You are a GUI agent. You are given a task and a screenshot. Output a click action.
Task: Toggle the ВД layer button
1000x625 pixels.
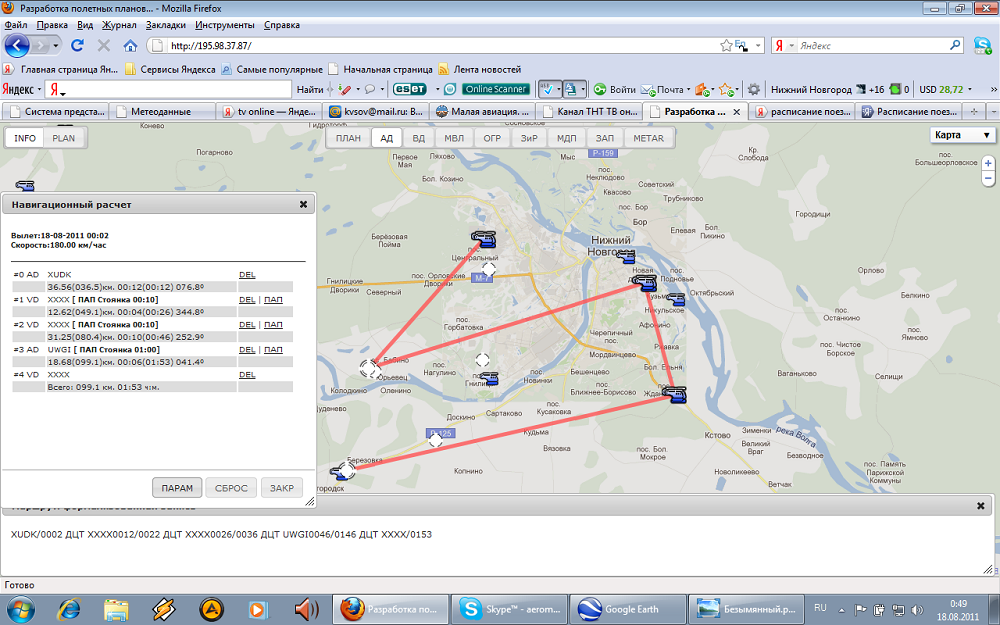[418, 138]
